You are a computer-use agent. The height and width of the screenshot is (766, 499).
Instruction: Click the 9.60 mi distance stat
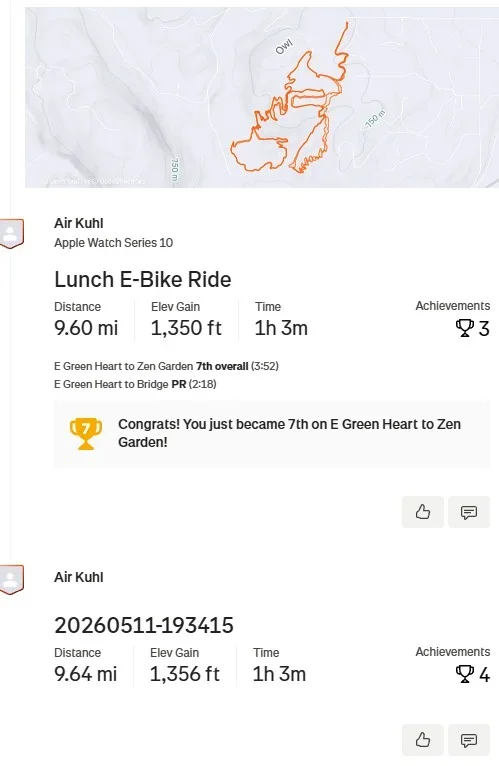coord(86,328)
